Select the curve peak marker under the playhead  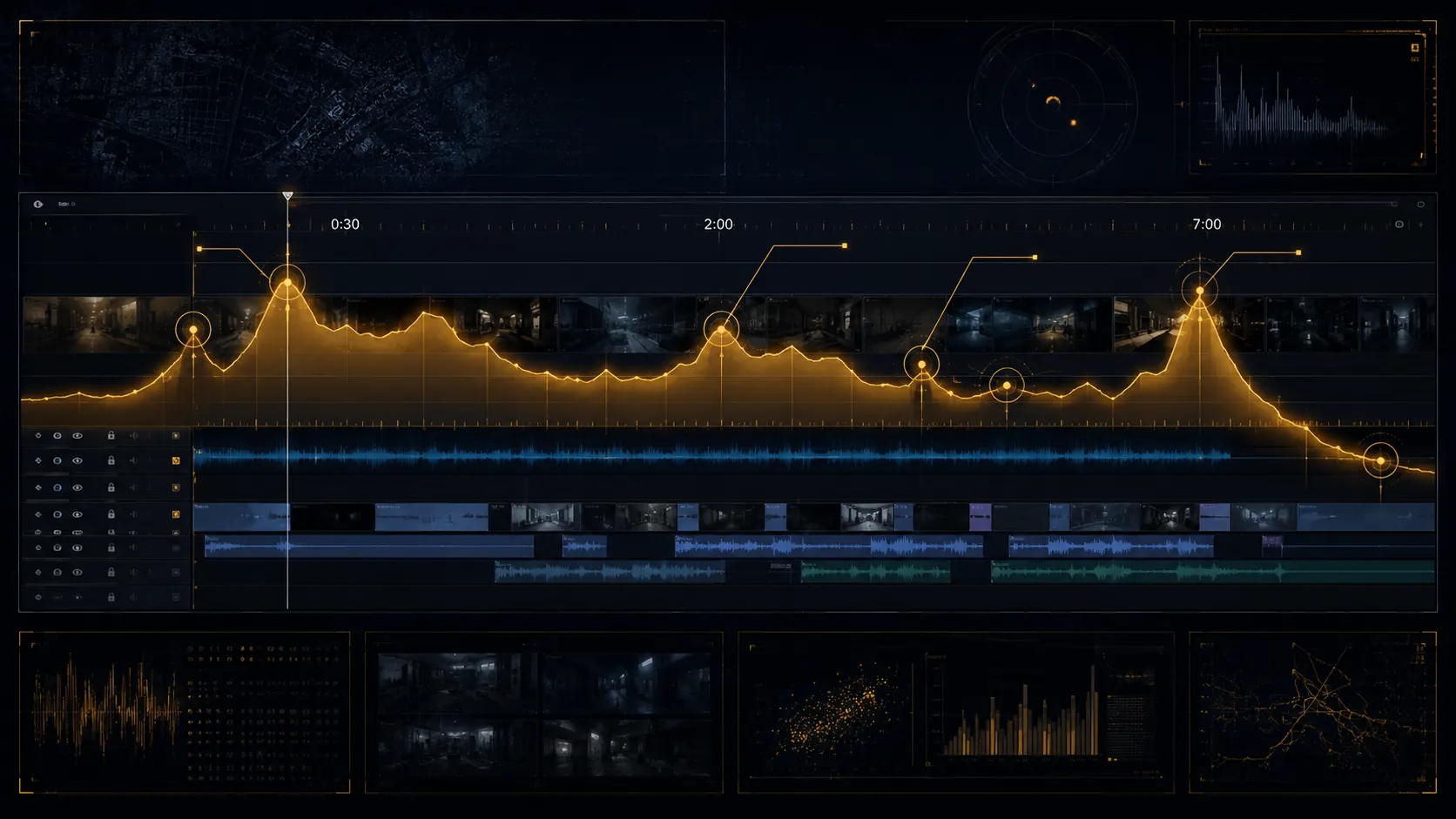[287, 283]
